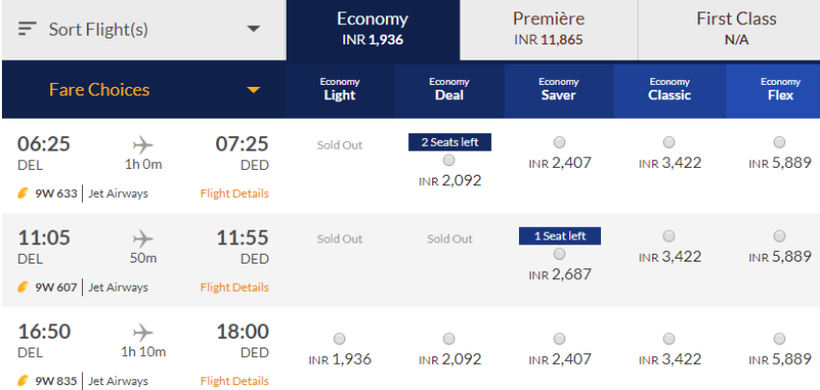Click the airplane icon on the 06:25 flight
The height and width of the screenshot is (390, 820).
pyautogui.click(x=143, y=145)
